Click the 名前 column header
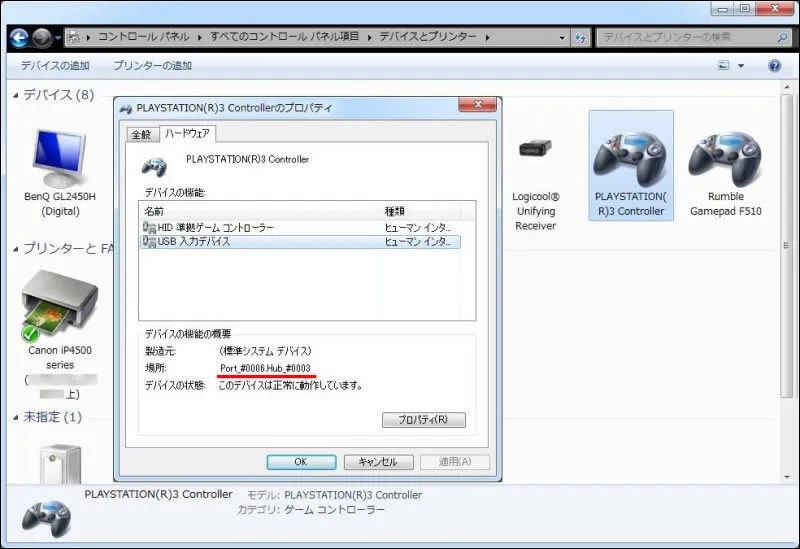Screen dimensions: 800x549 click(x=260, y=211)
